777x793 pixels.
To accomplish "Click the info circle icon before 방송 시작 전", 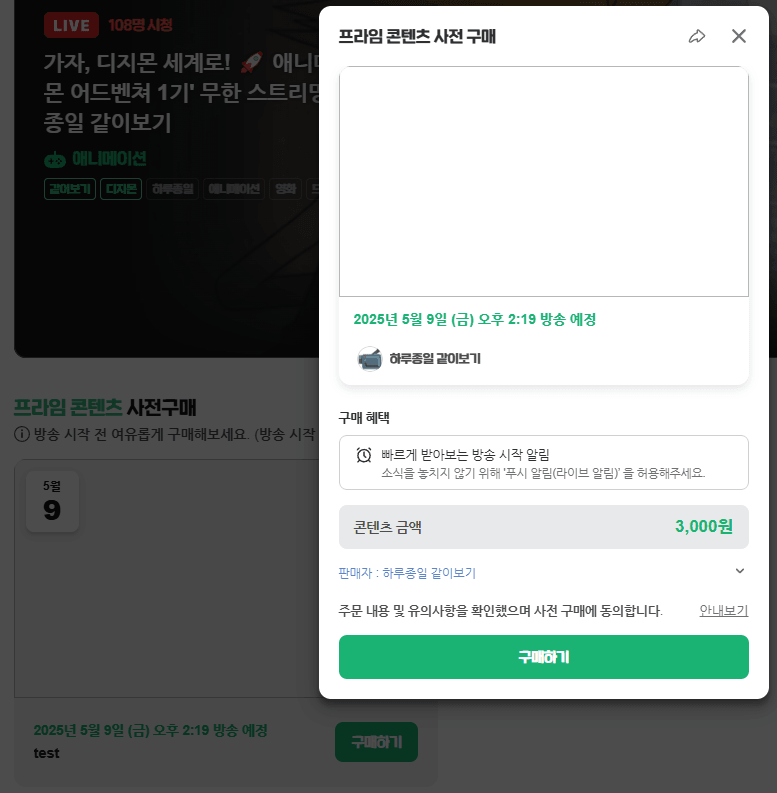I will [22, 434].
